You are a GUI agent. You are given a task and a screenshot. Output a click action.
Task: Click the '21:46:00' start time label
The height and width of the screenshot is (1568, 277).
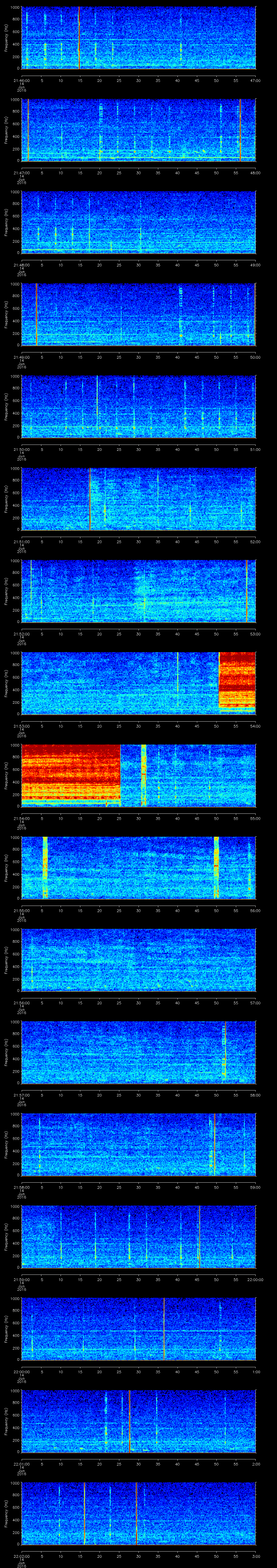click(x=21, y=80)
